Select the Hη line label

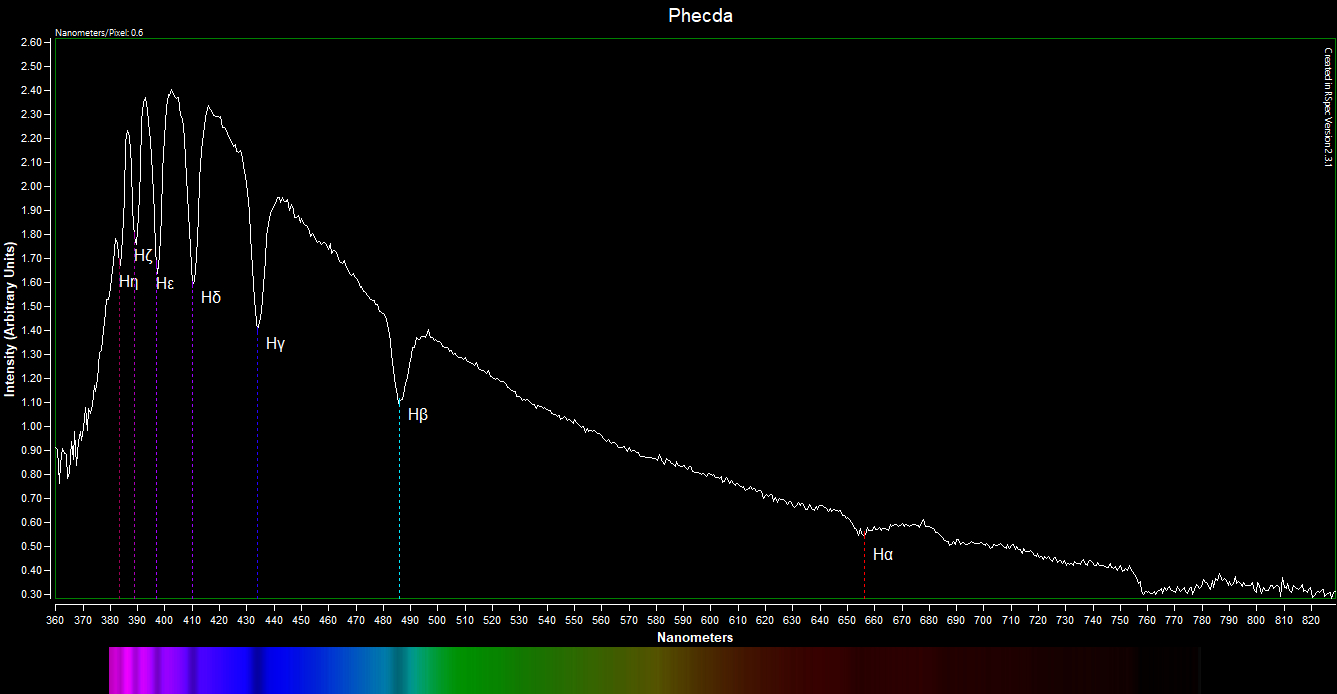[x=128, y=282]
